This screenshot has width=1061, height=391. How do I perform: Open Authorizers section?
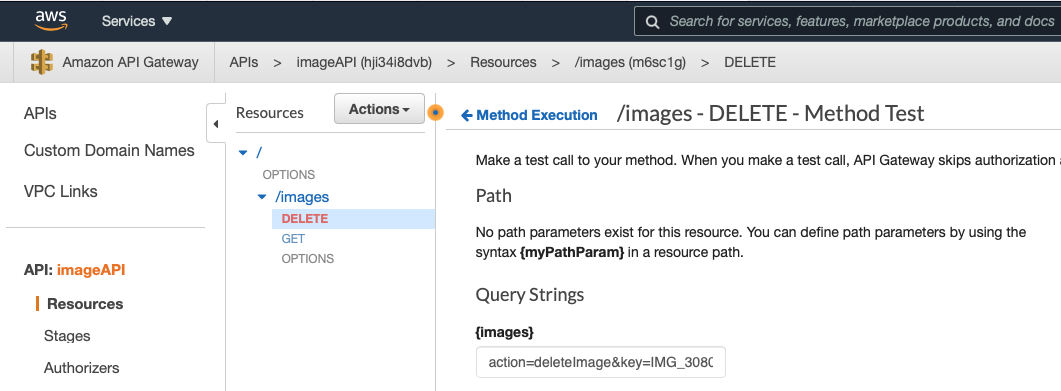(81, 368)
